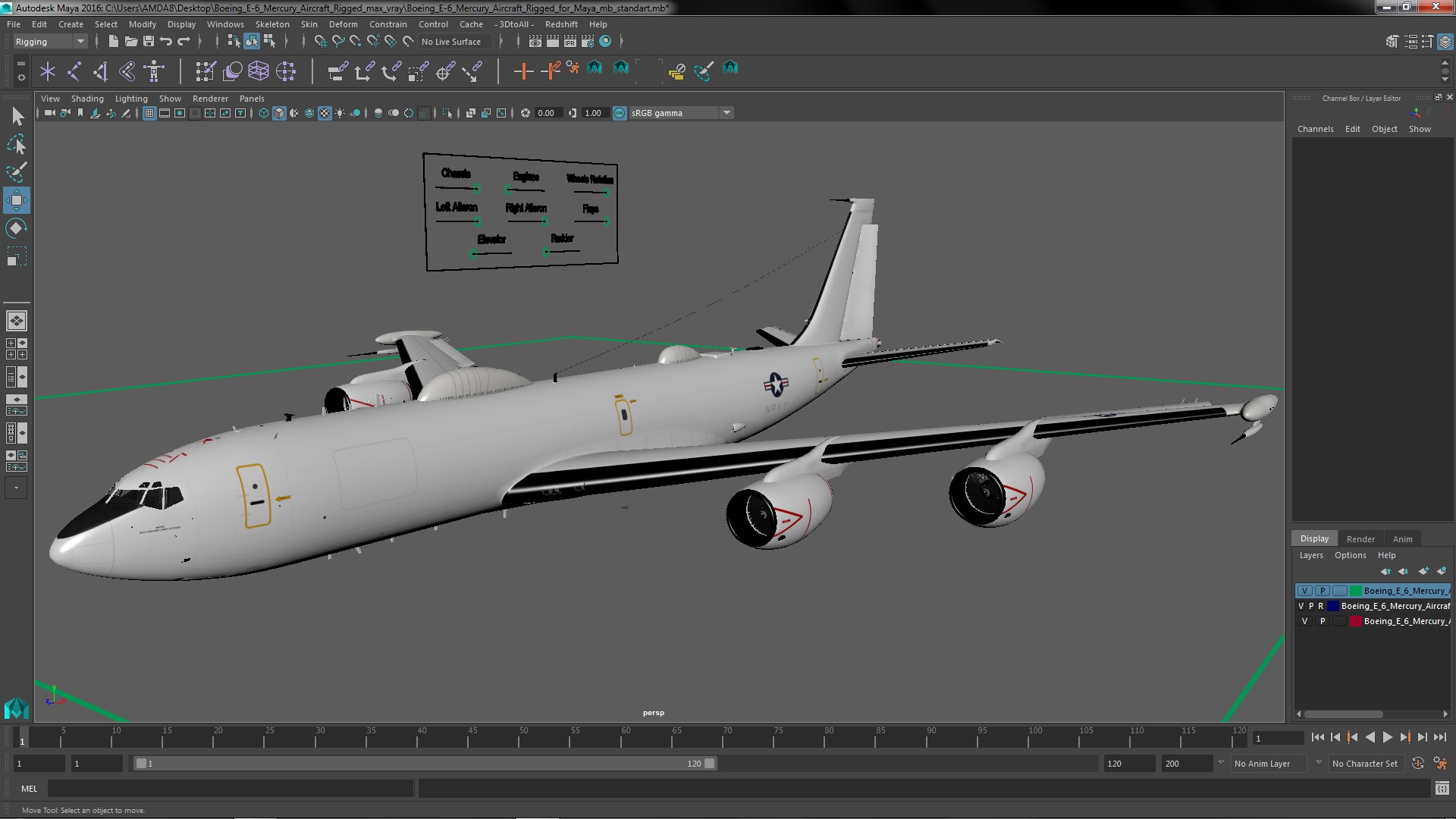Open the Layers menu in the Layer Editor

tap(1311, 555)
